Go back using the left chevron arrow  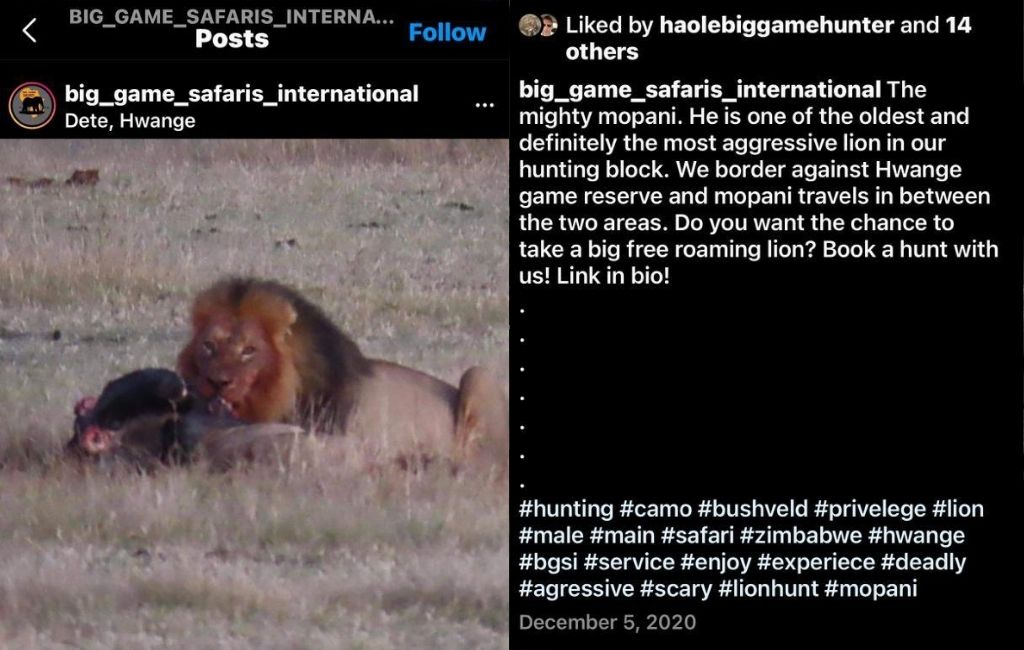click(x=29, y=31)
